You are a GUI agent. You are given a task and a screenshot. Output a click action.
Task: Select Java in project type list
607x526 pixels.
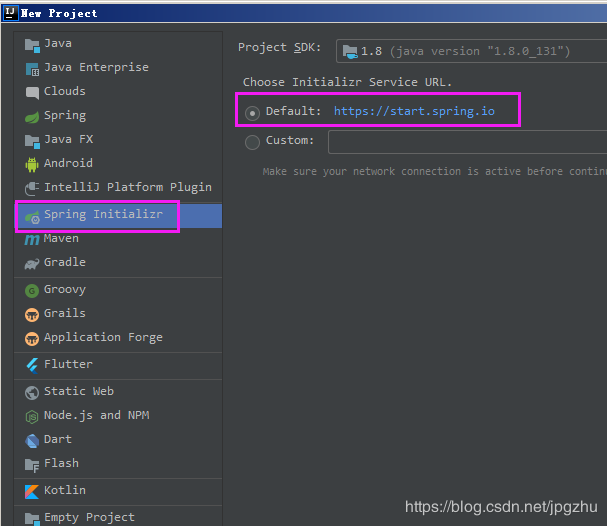click(x=118, y=43)
